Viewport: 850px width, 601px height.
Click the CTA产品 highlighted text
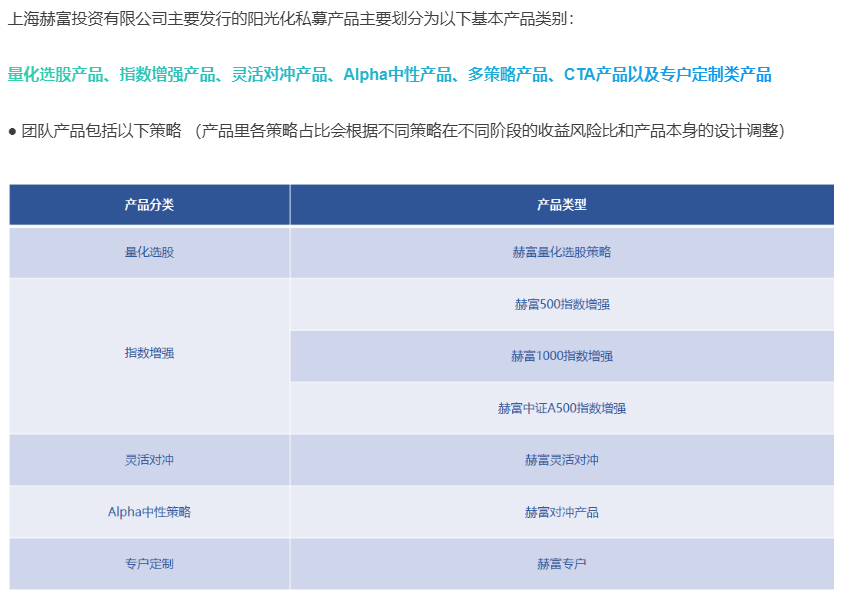click(x=596, y=75)
